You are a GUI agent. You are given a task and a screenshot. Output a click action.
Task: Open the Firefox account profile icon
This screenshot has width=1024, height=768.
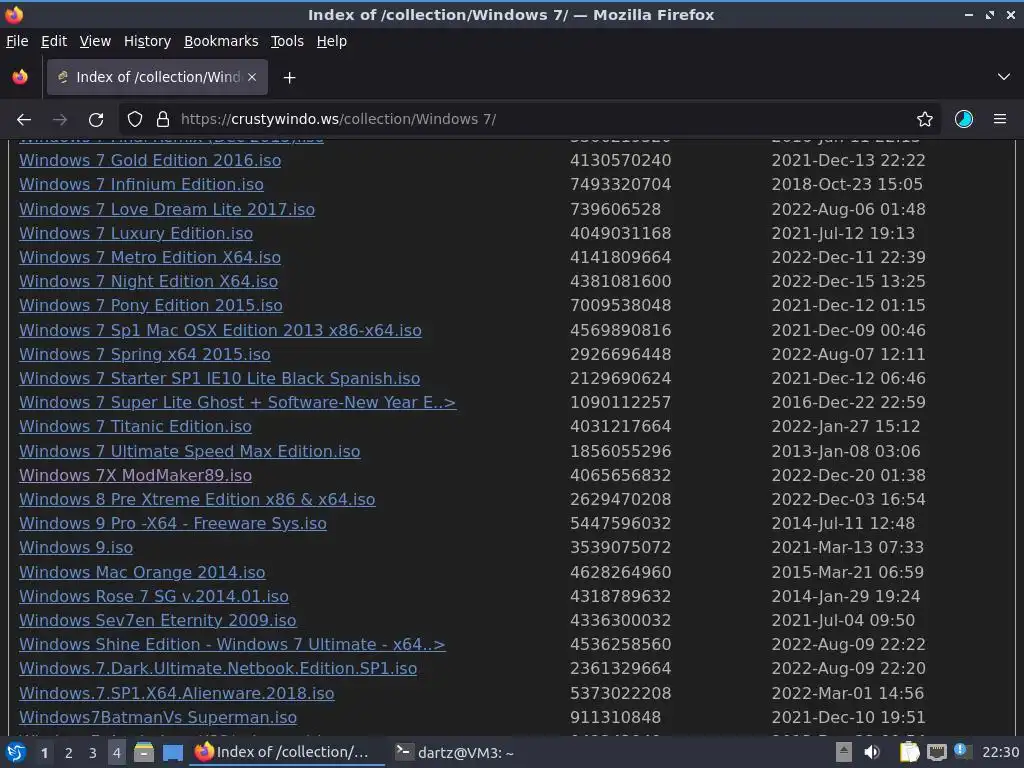pos(964,120)
